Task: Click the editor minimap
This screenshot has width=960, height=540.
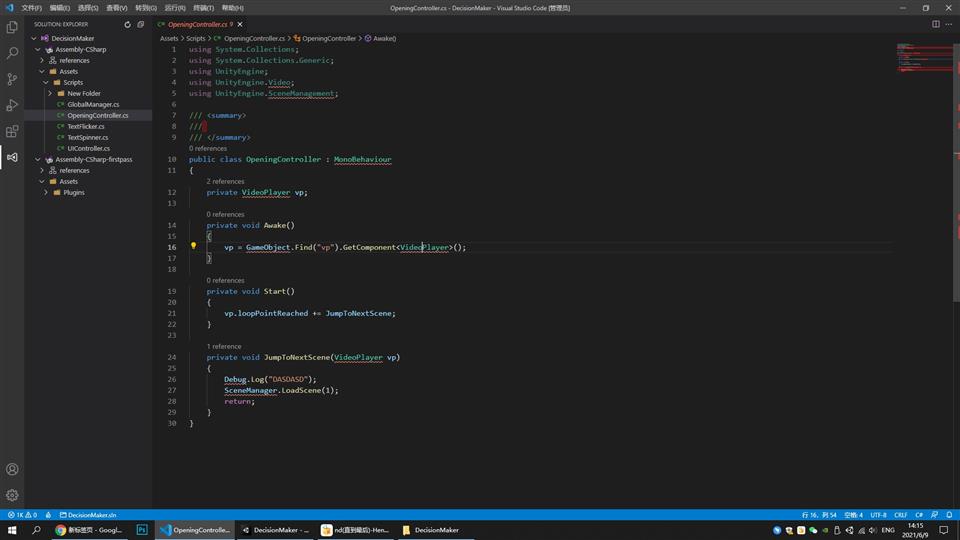Action: click(x=924, y=58)
